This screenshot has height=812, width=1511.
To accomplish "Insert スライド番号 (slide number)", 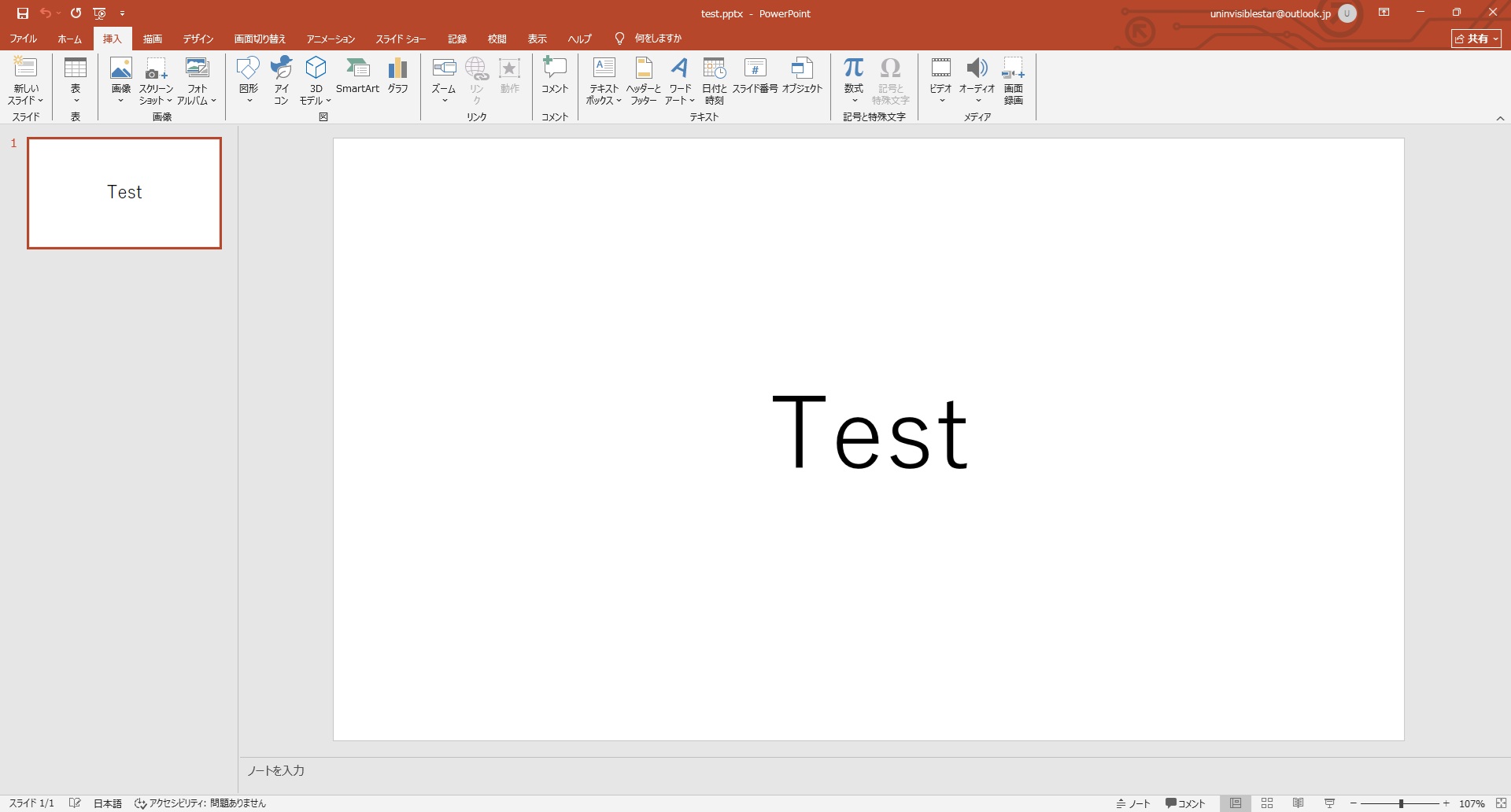I will click(x=755, y=76).
